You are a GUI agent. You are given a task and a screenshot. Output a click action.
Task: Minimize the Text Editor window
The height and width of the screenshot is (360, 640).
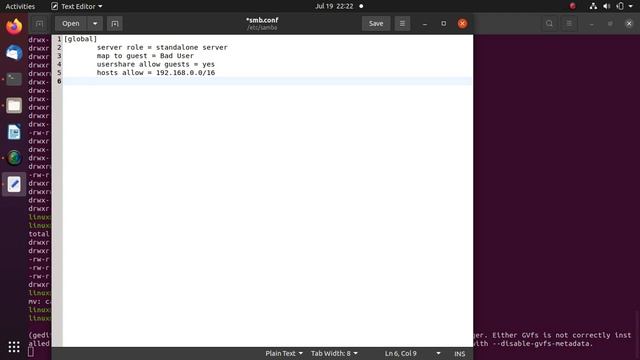click(425, 24)
